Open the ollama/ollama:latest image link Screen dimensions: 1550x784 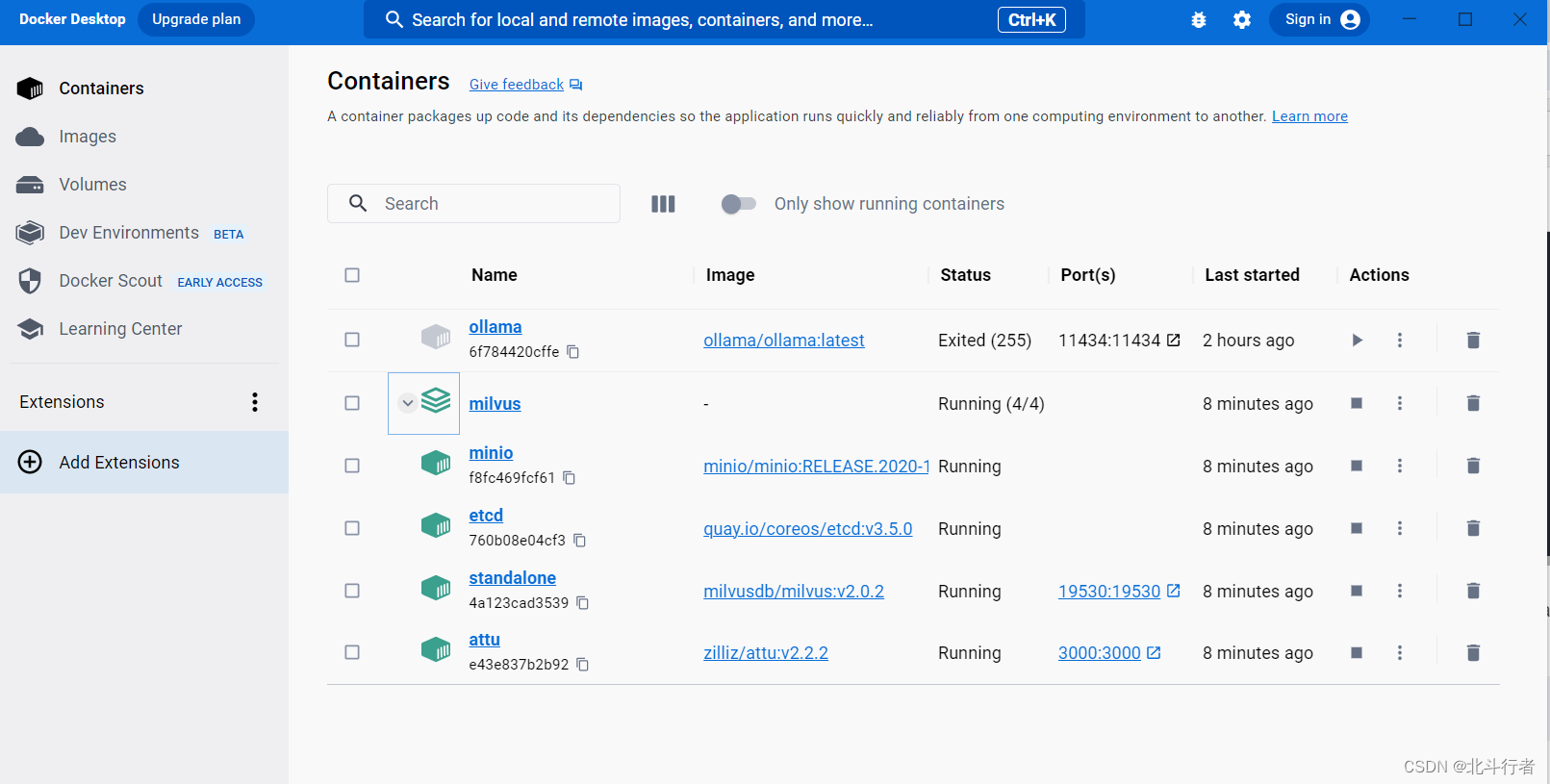[784, 341]
